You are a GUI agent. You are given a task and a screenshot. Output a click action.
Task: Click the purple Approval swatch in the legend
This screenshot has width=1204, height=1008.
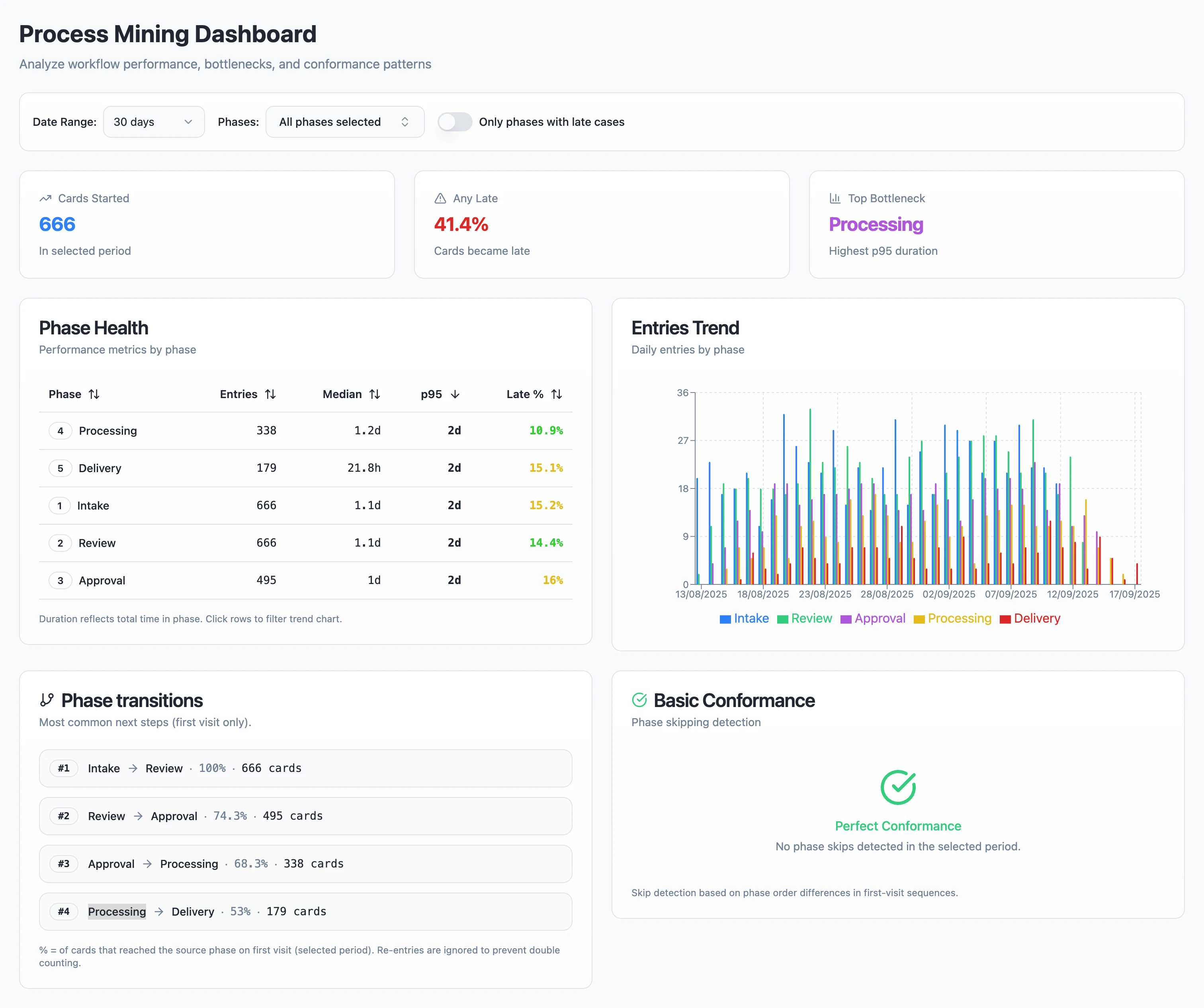tap(846, 619)
